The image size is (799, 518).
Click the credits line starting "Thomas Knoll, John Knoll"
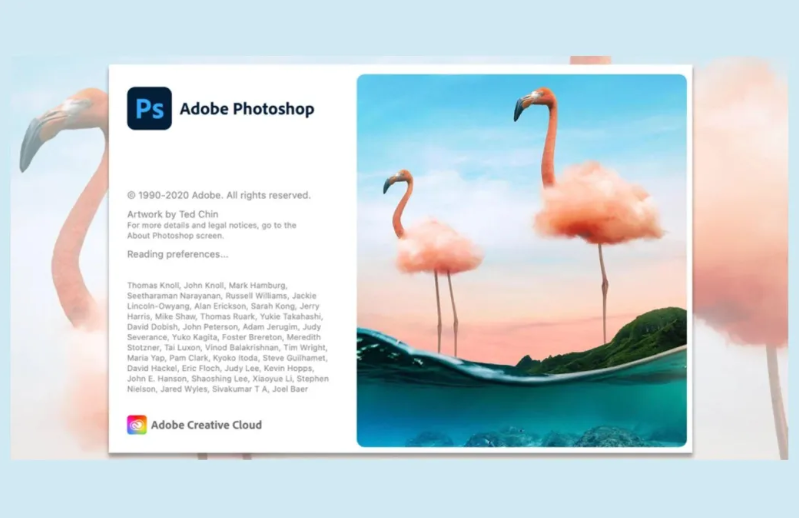[x=207, y=285]
